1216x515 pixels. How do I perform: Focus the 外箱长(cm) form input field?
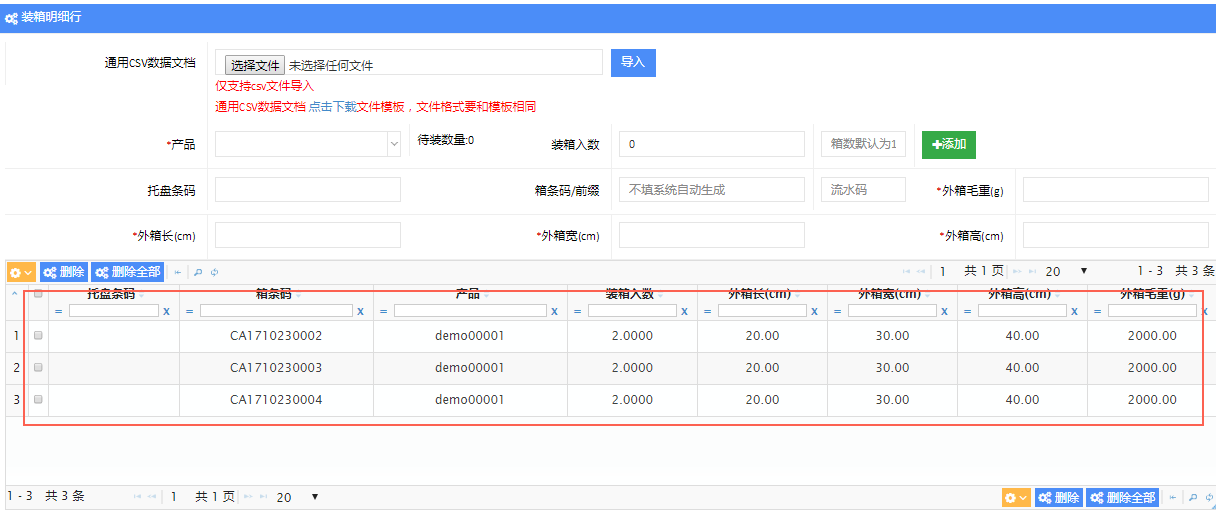click(x=308, y=235)
